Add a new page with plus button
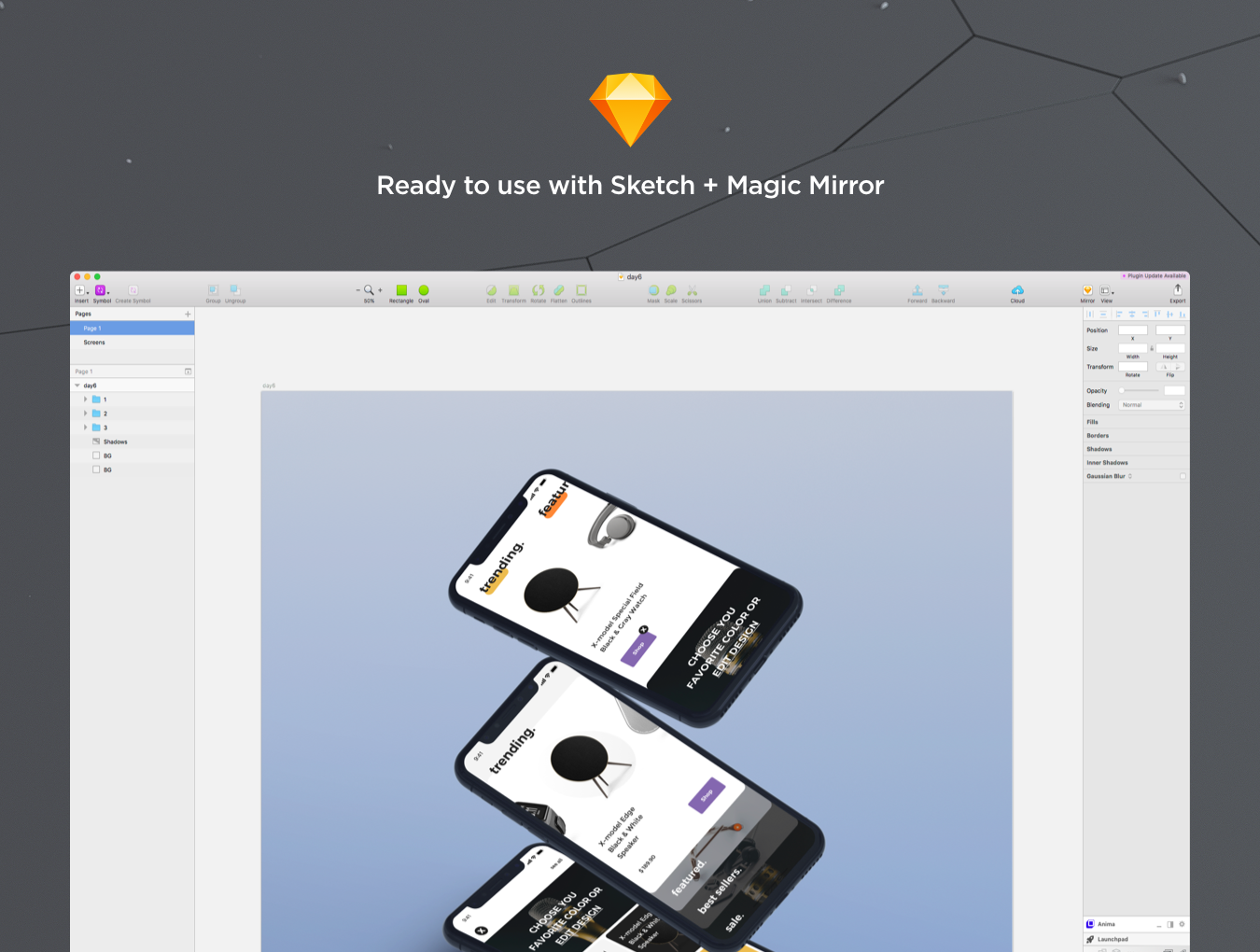 tap(188, 314)
